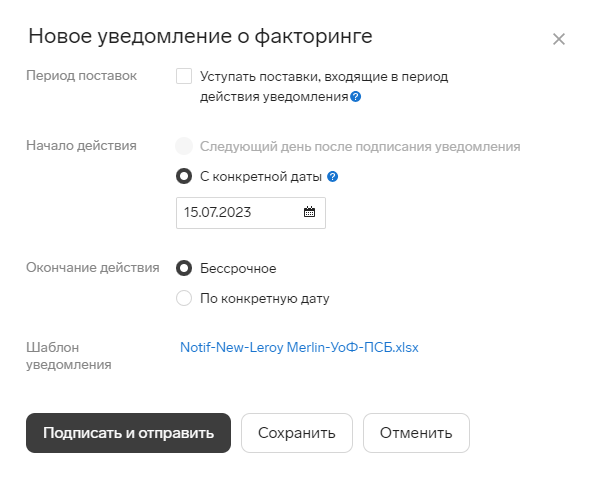This screenshot has height=483, width=594.
Task: Open the calendar picker icon
Action: pyautogui.click(x=310, y=212)
